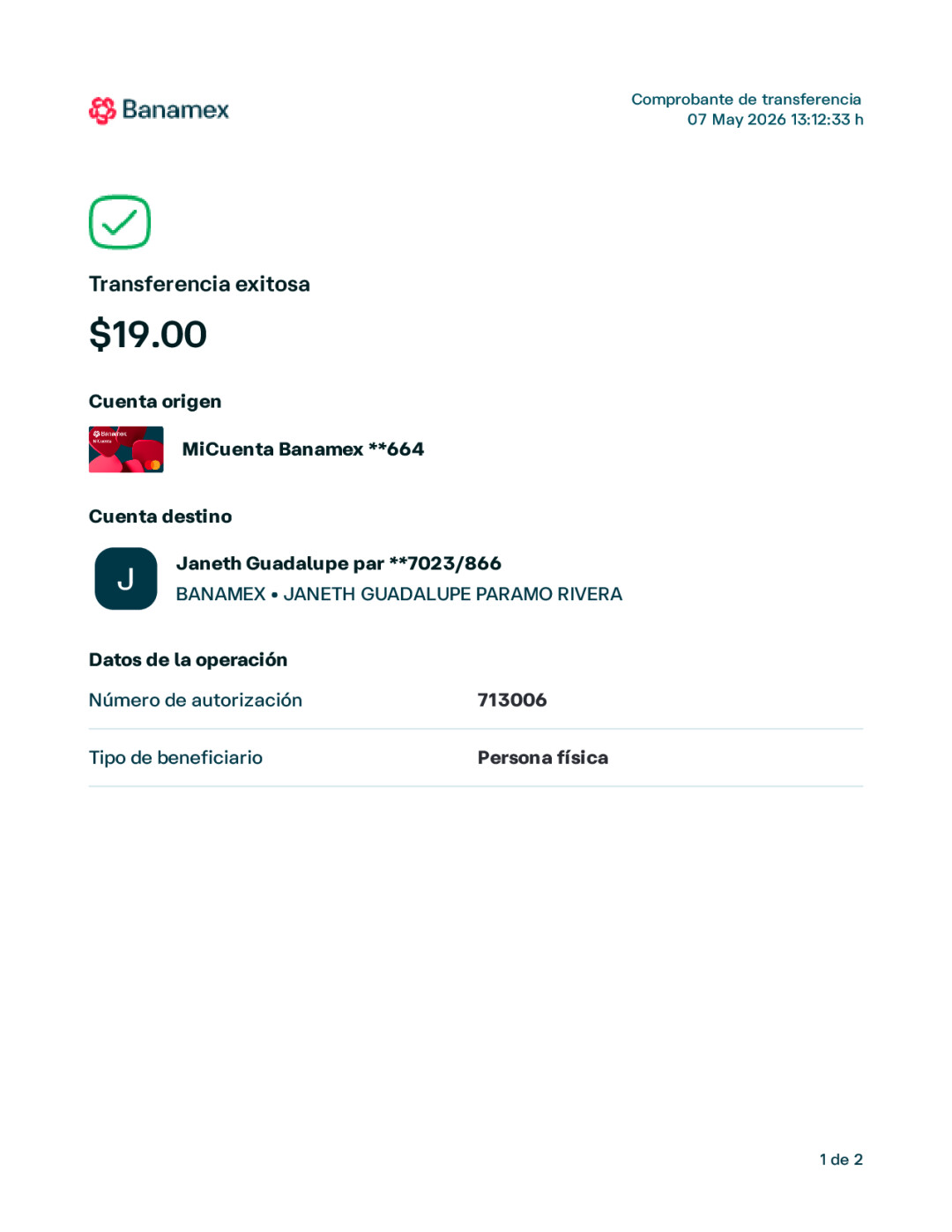952x1232 pixels.
Task: Click the green success checkmark icon
Action: 120,222
